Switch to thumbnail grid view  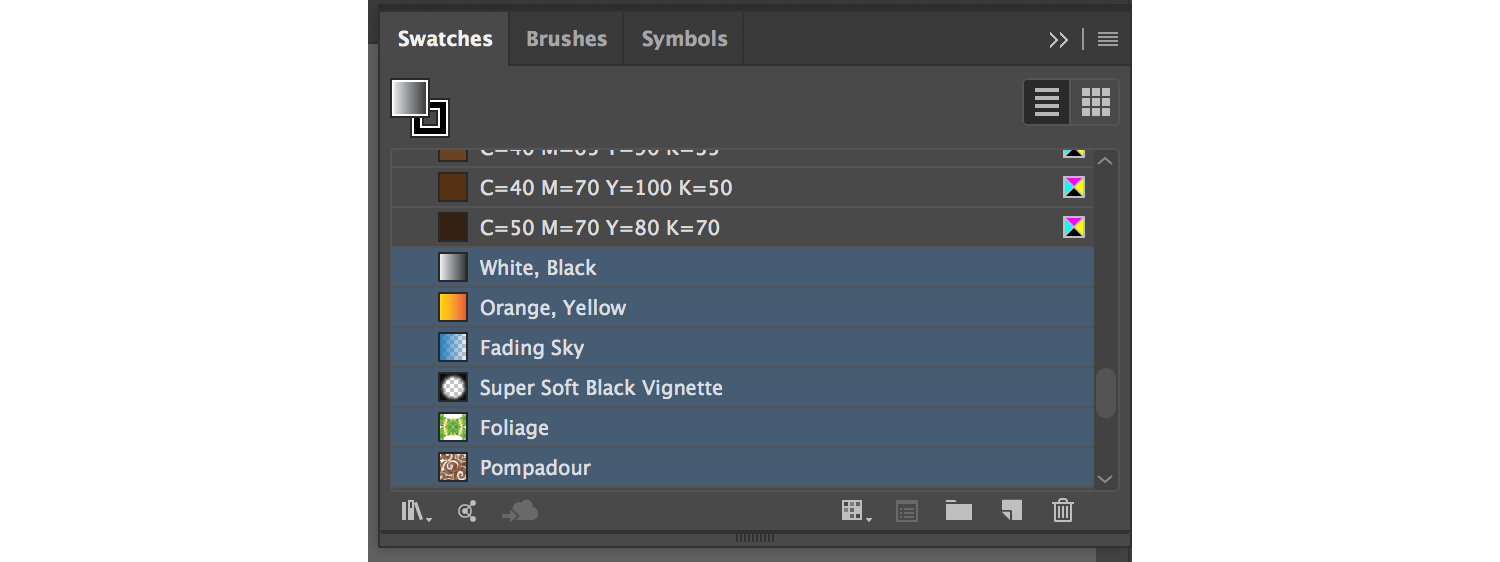pos(1096,102)
